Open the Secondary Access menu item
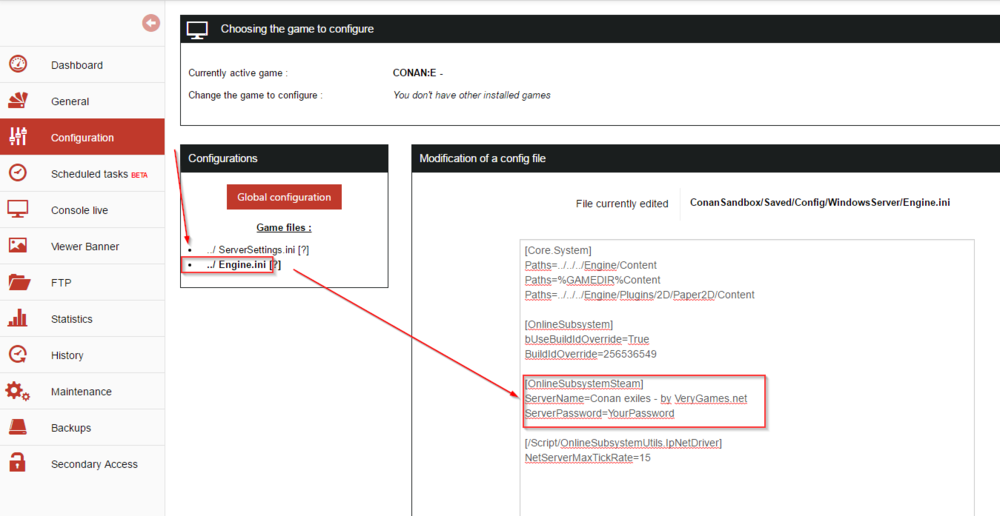This screenshot has width=1000, height=516. 94,464
